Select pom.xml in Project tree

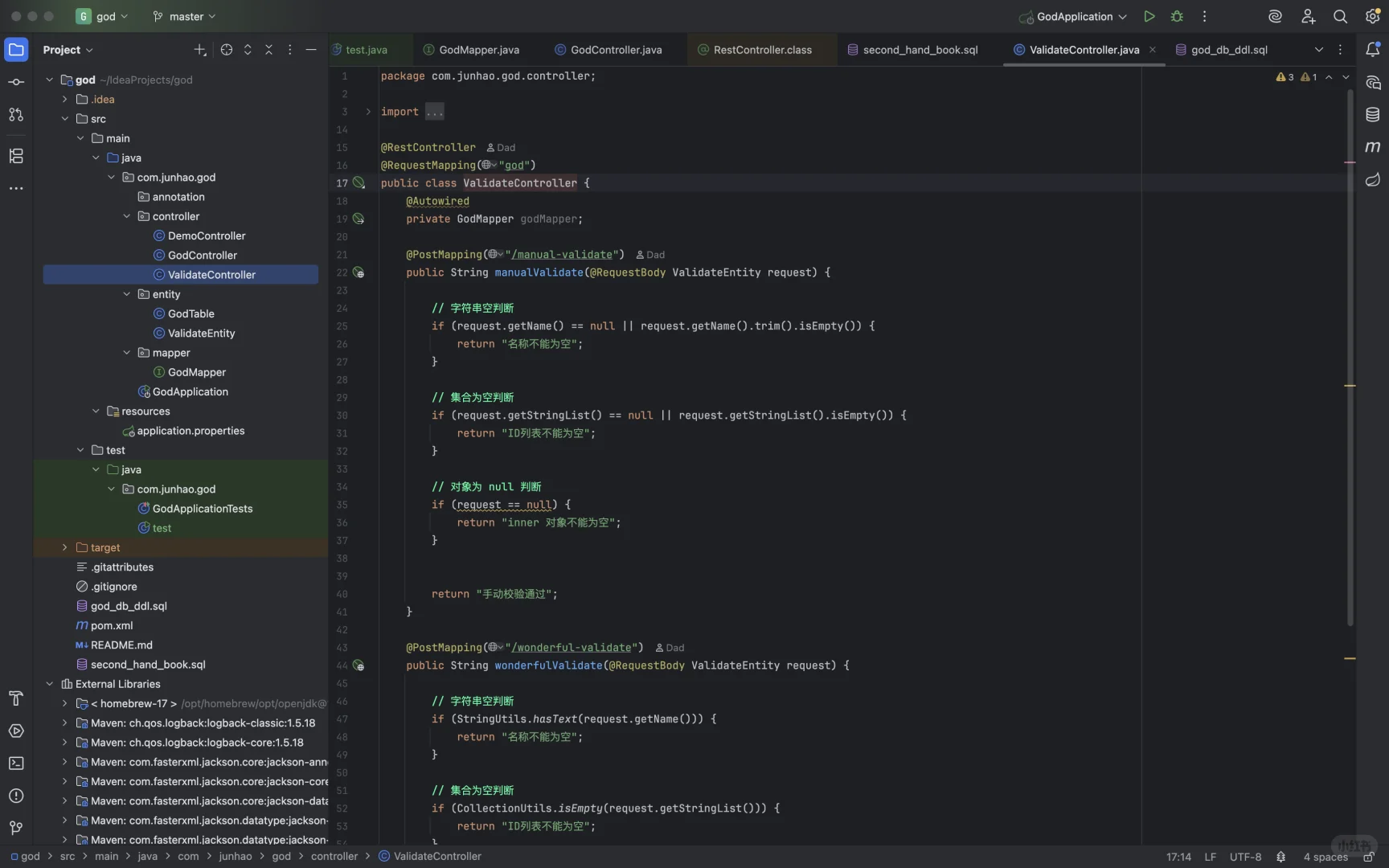112,626
